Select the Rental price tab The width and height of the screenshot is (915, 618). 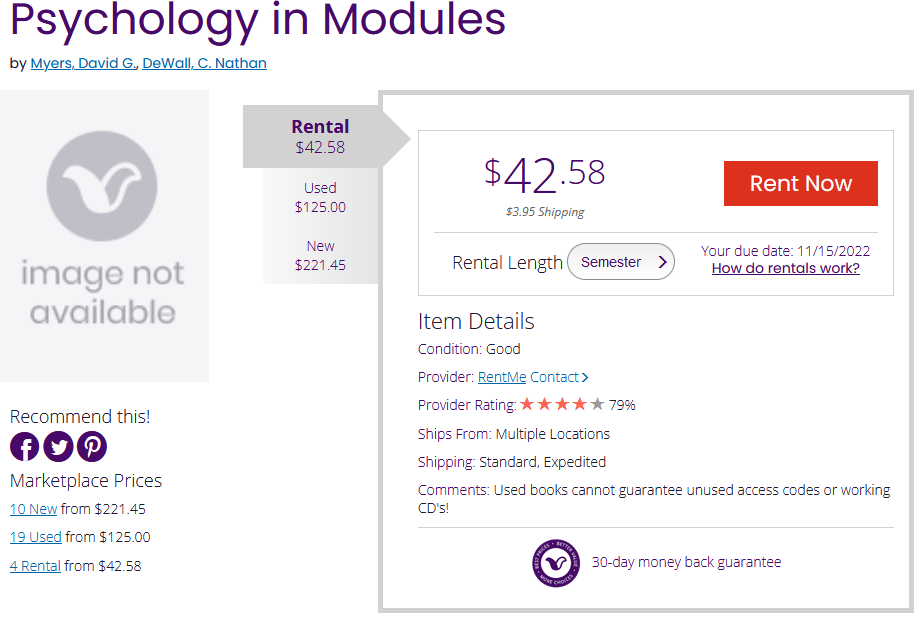(x=320, y=136)
